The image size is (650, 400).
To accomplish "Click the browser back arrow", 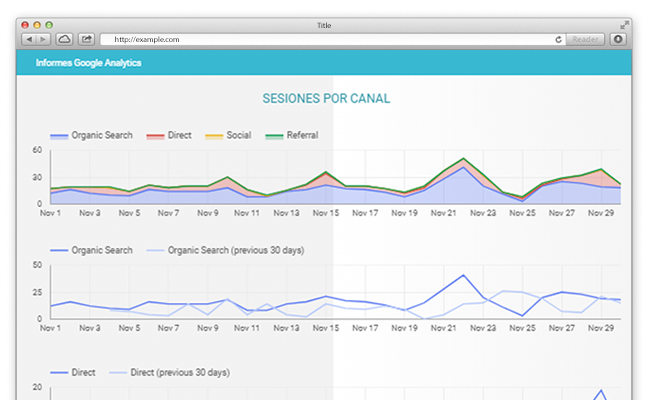I will [29, 39].
